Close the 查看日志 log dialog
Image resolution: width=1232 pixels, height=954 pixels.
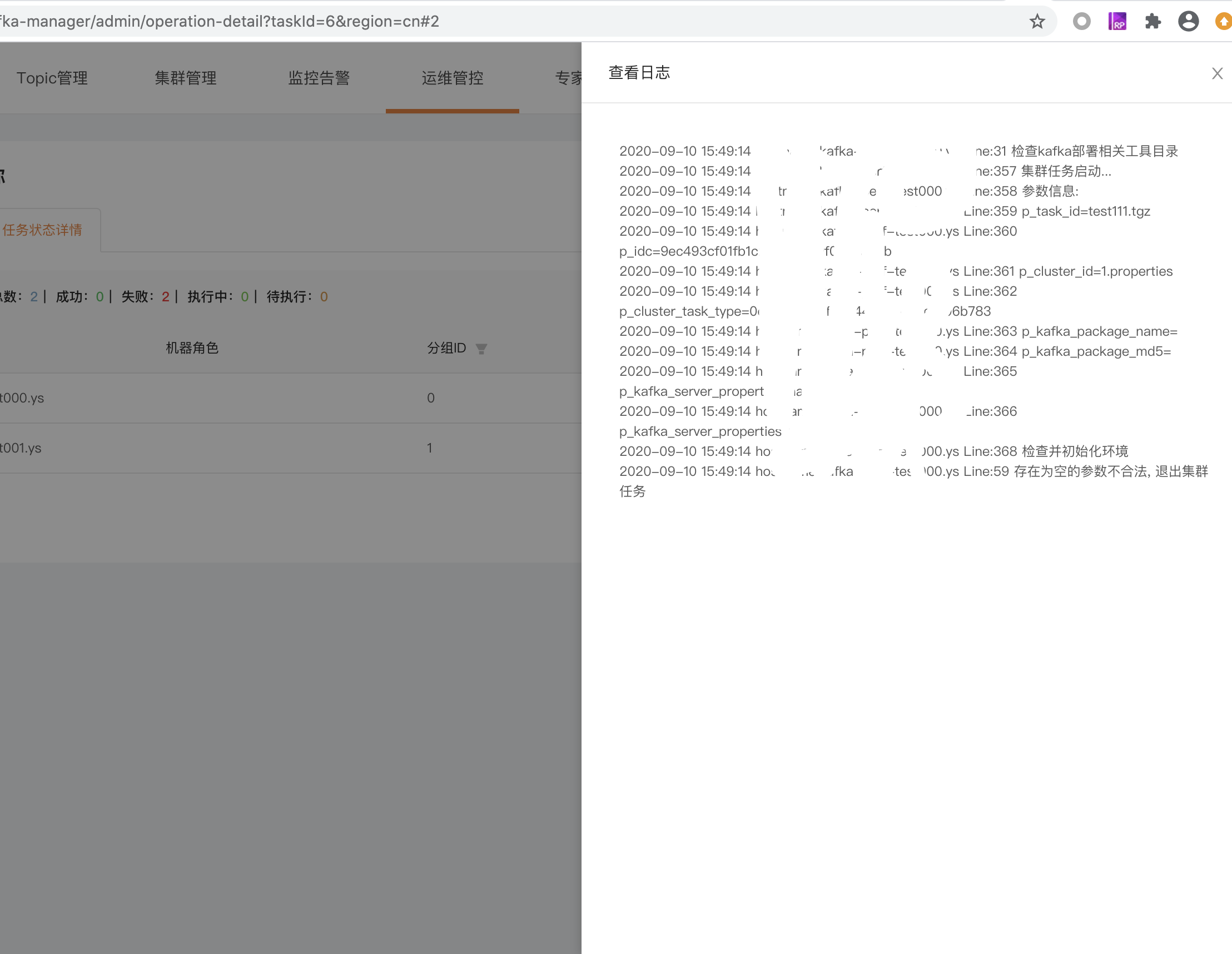tap(1216, 73)
